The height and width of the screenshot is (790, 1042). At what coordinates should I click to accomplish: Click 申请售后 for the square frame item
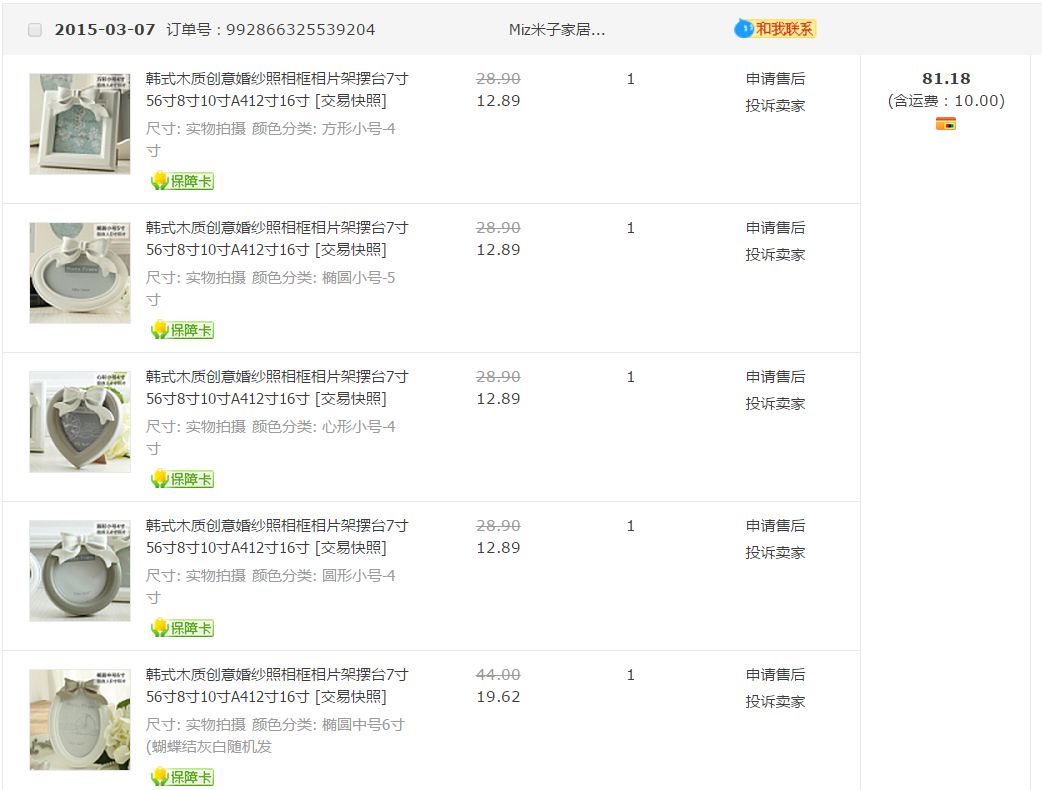(x=775, y=79)
